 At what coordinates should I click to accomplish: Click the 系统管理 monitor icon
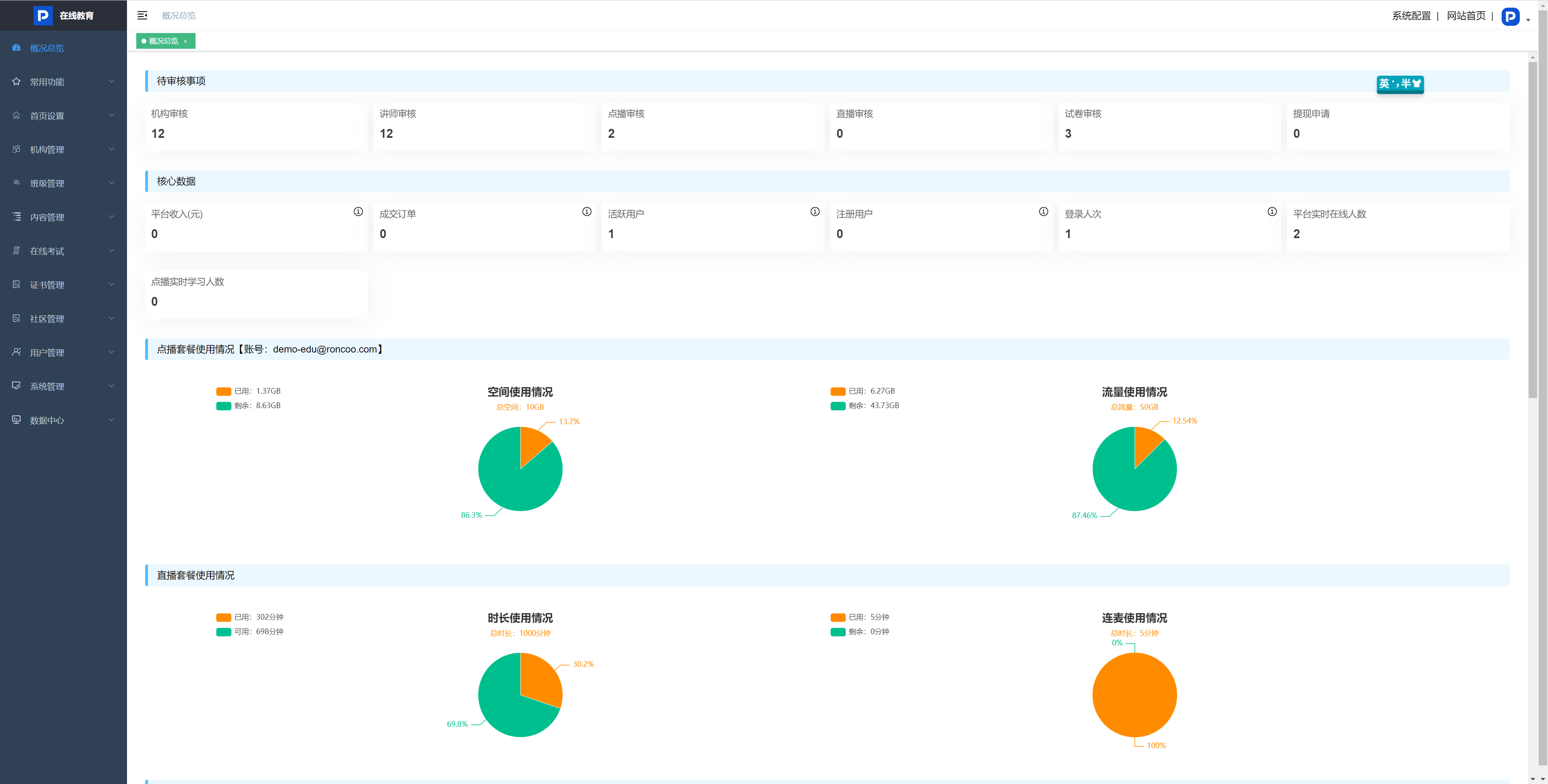pyautogui.click(x=16, y=386)
